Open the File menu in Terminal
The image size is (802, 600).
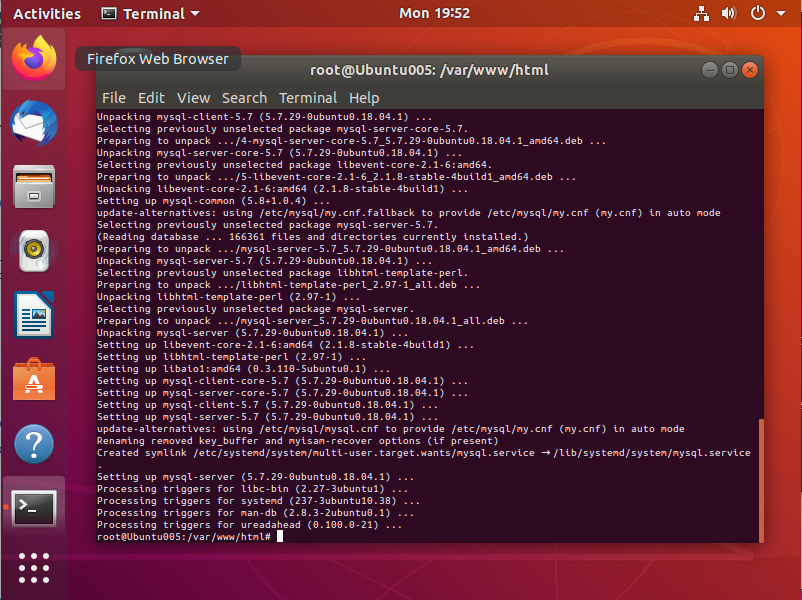click(114, 98)
